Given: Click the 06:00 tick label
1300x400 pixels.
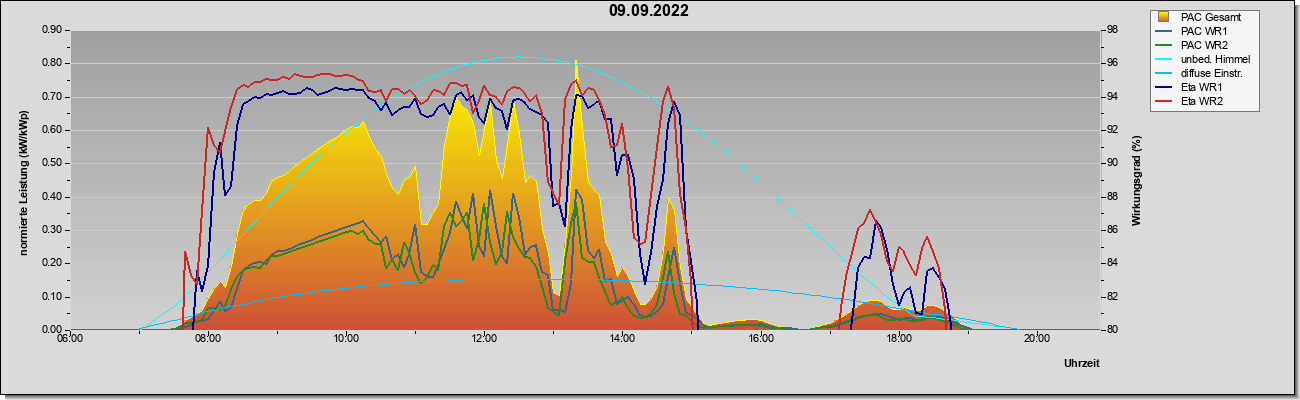Looking at the screenshot, I should [x=70, y=338].
